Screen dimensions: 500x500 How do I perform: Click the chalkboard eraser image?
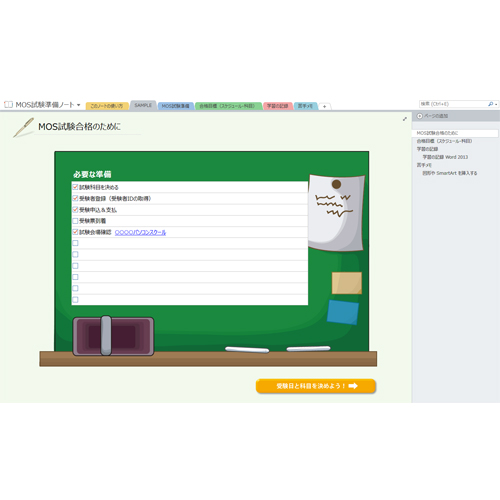pyautogui.click(x=113, y=336)
